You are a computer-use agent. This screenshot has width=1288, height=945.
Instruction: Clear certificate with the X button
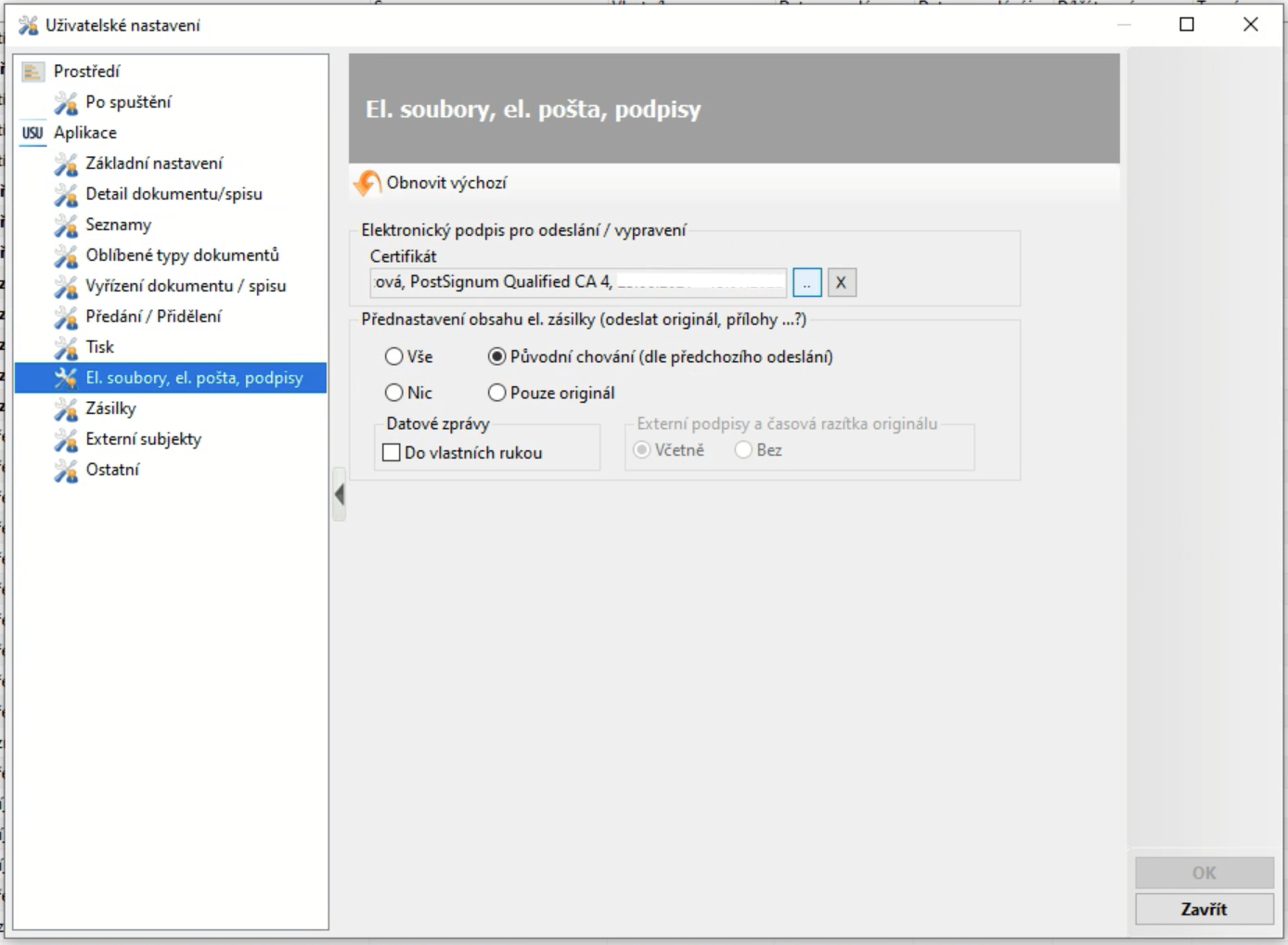(x=842, y=282)
